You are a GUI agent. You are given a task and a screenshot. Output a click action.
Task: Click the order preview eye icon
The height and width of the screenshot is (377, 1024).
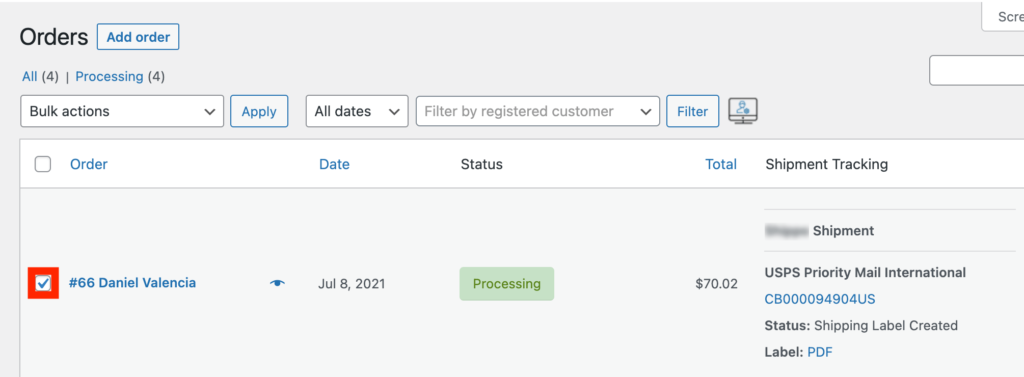tap(278, 284)
